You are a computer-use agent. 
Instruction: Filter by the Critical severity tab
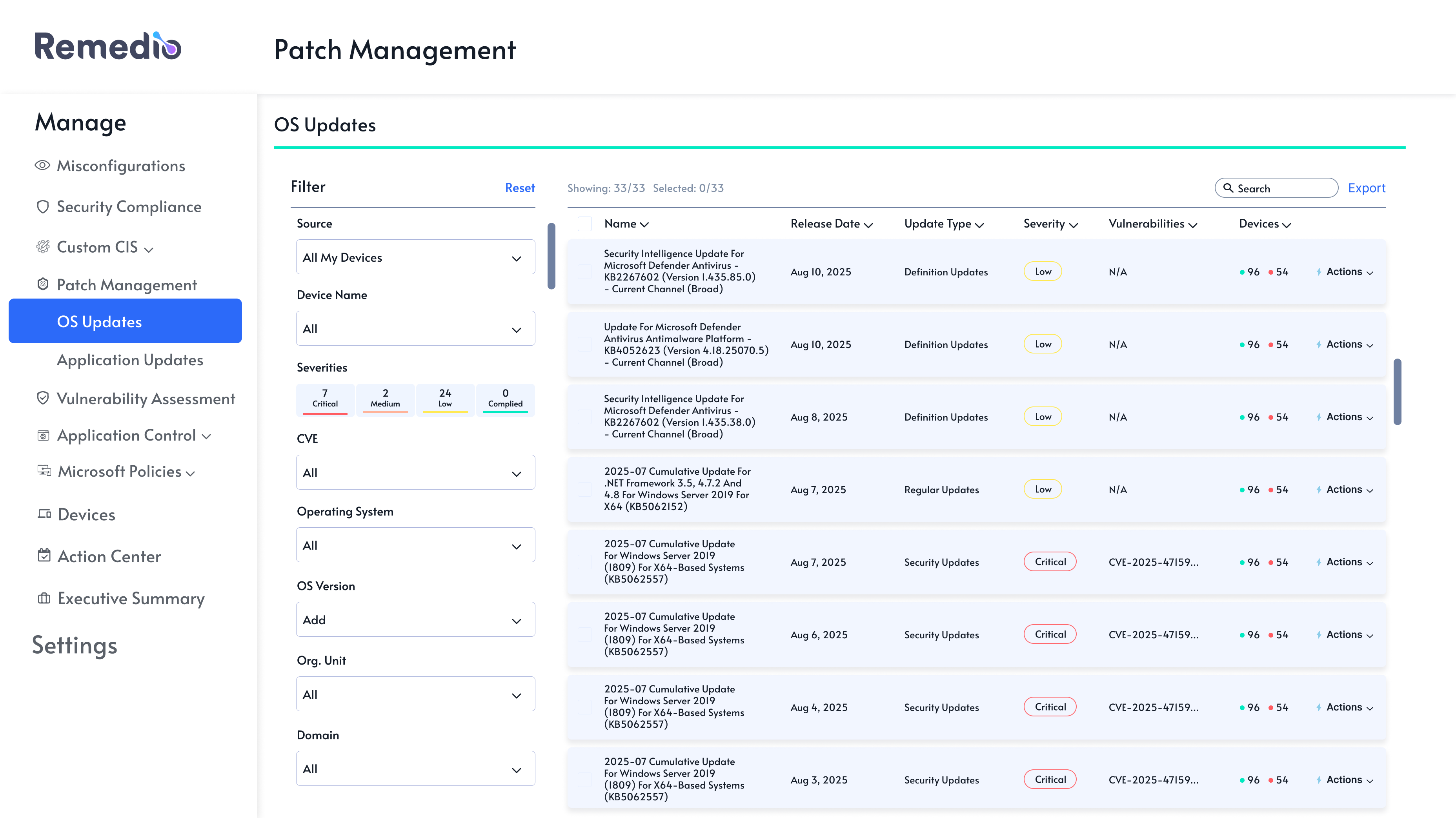pyautogui.click(x=325, y=399)
